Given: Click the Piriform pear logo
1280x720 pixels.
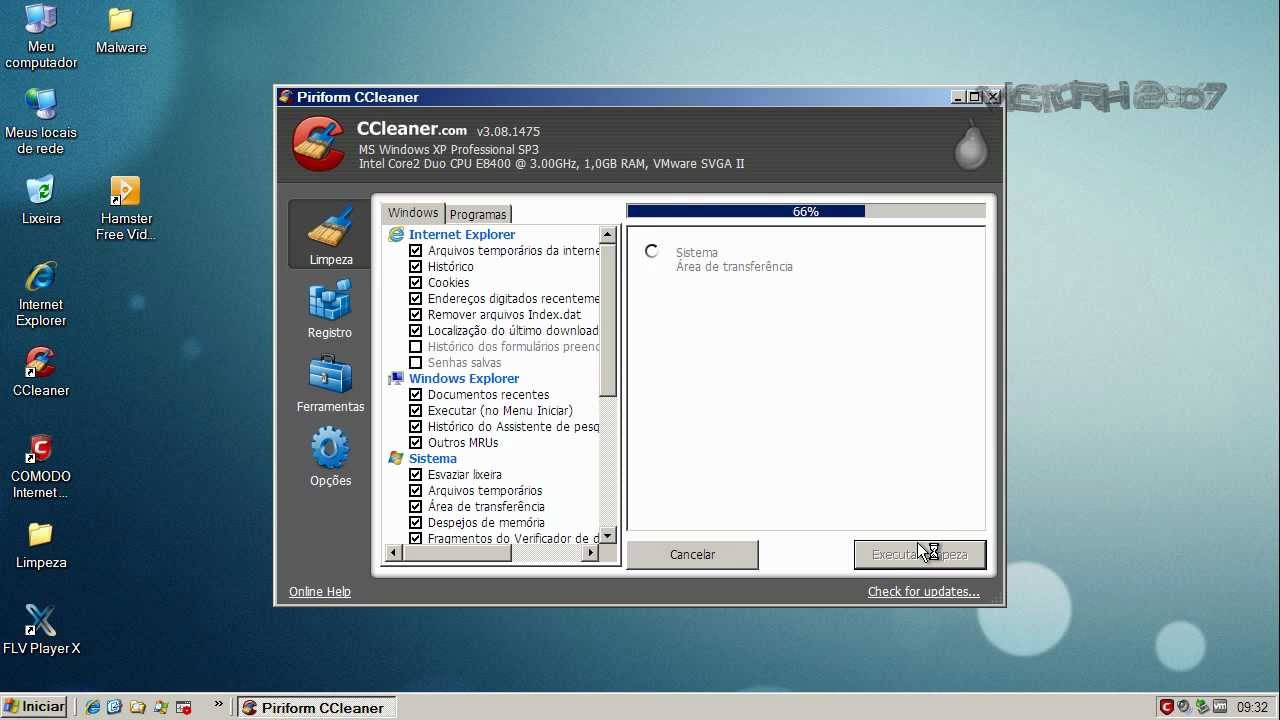Looking at the screenshot, I should click(970, 144).
